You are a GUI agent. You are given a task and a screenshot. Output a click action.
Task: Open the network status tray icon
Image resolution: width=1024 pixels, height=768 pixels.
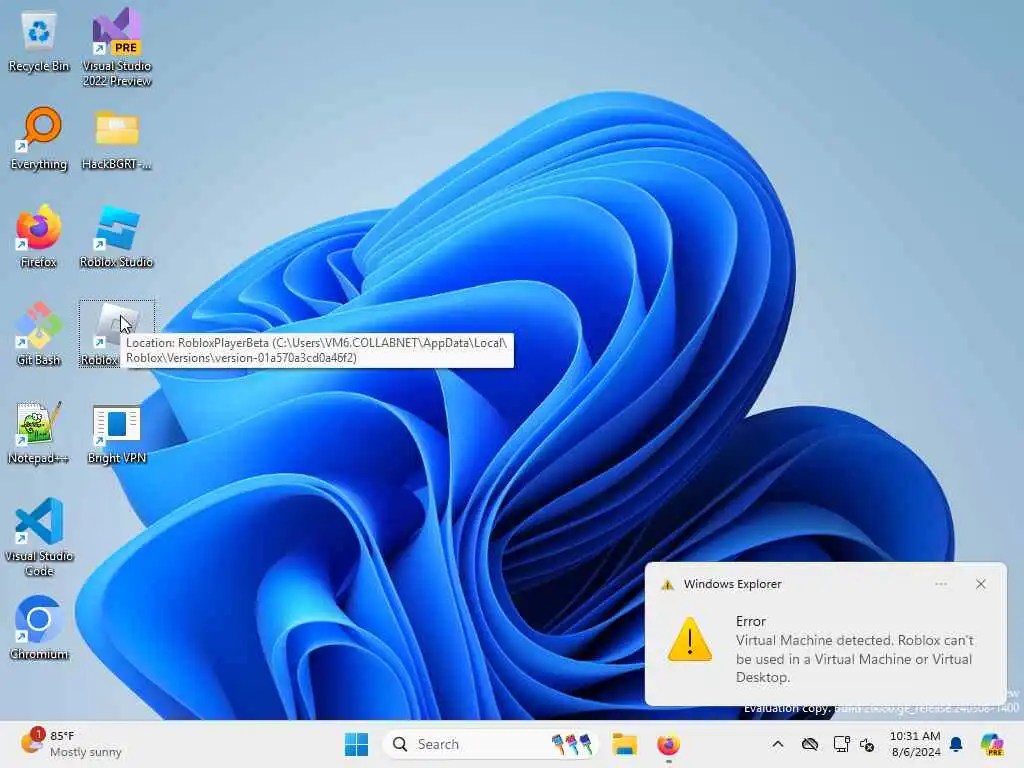tap(841, 744)
